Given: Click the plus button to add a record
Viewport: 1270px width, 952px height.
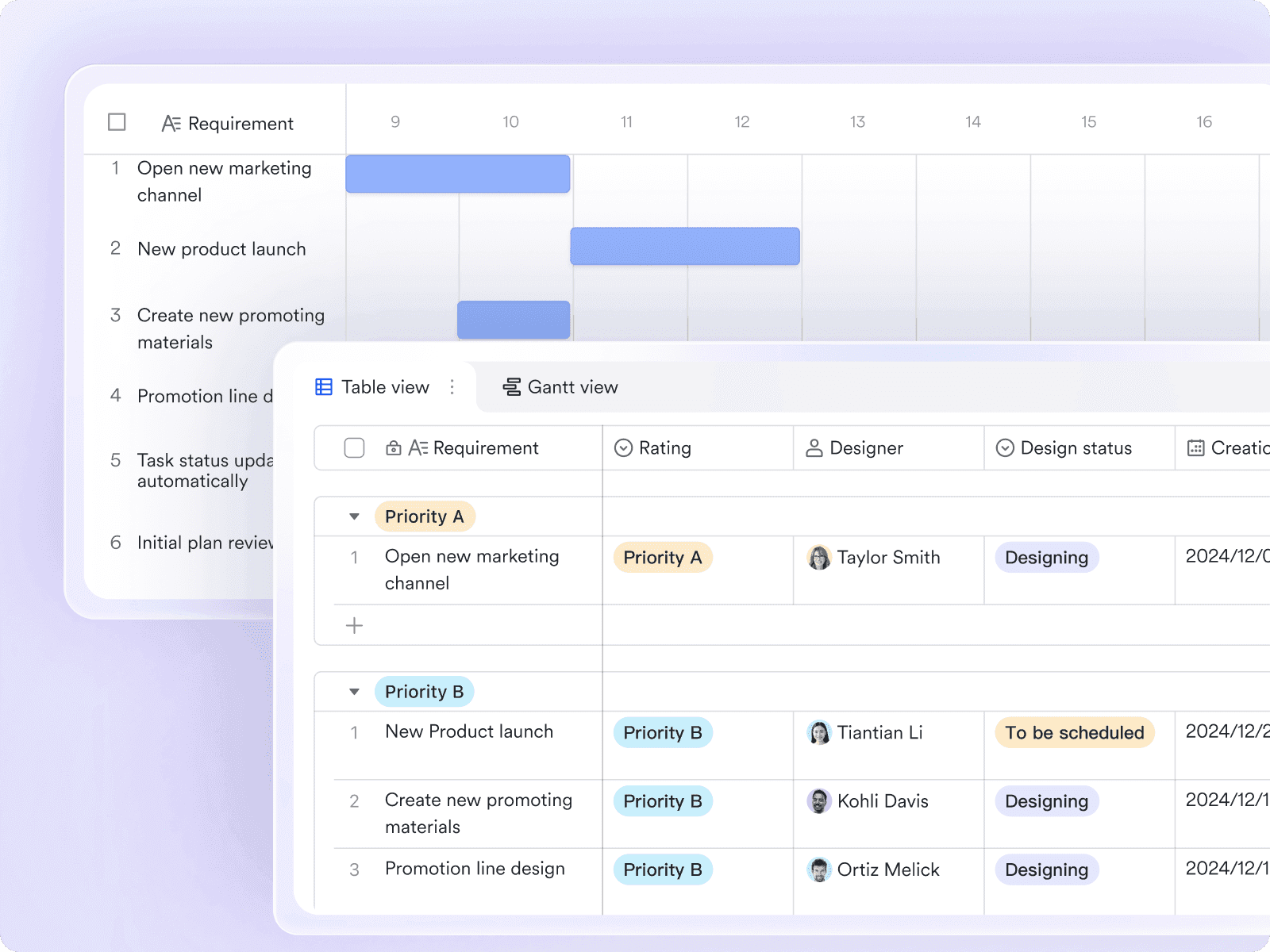Looking at the screenshot, I should 355,625.
